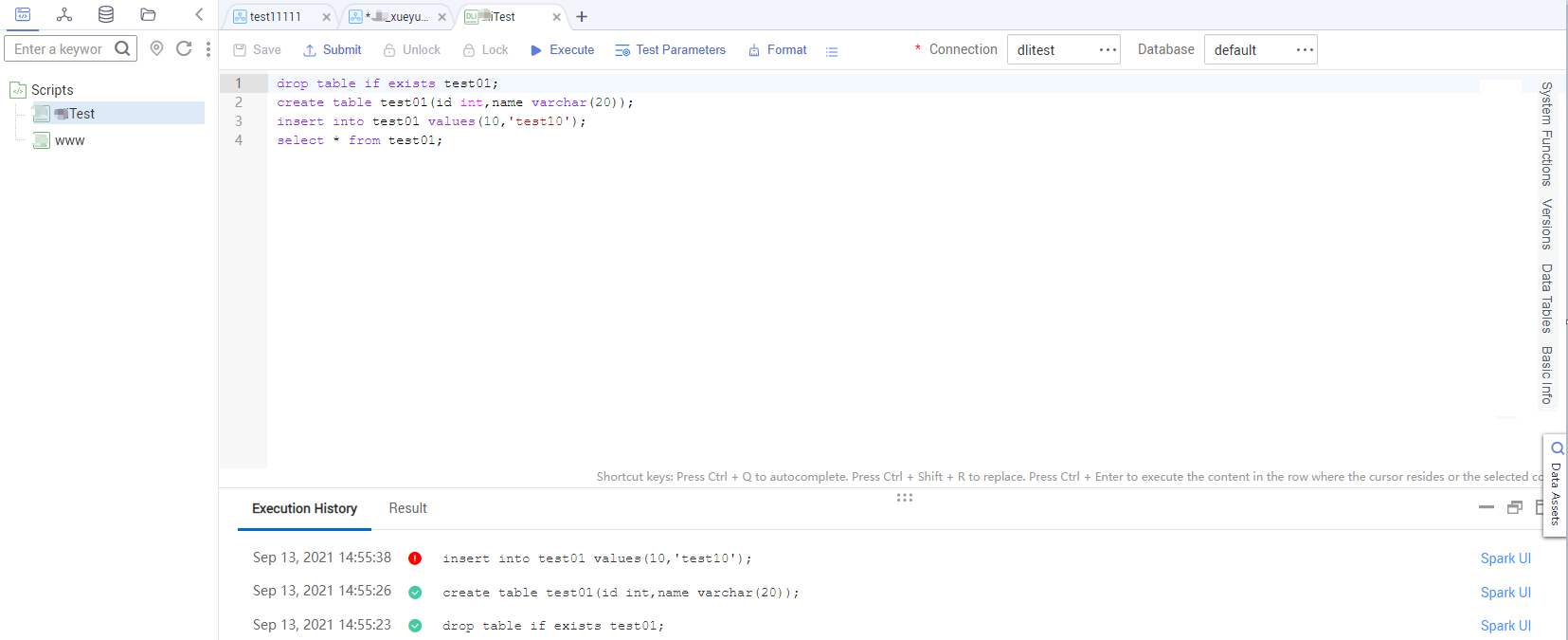Open the Data Tables side panel
This screenshot has height=640, width=1568.
1546,298
